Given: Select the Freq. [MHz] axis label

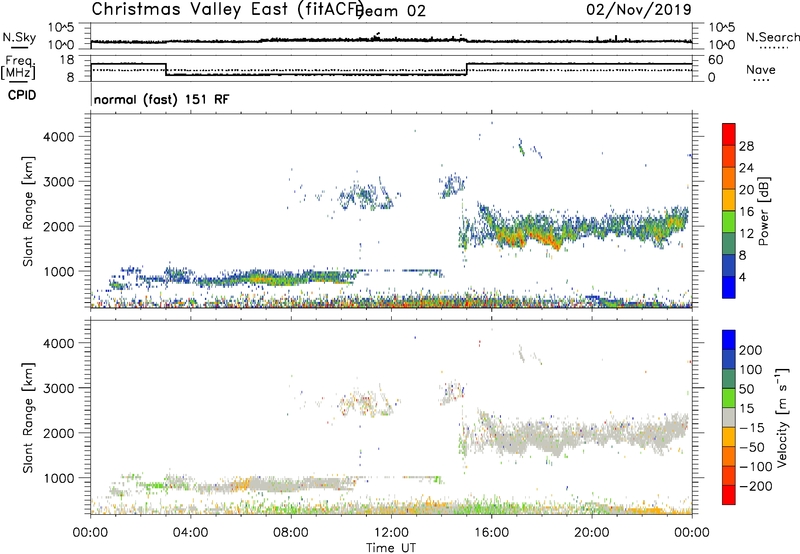Looking at the screenshot, I should click(18, 67).
